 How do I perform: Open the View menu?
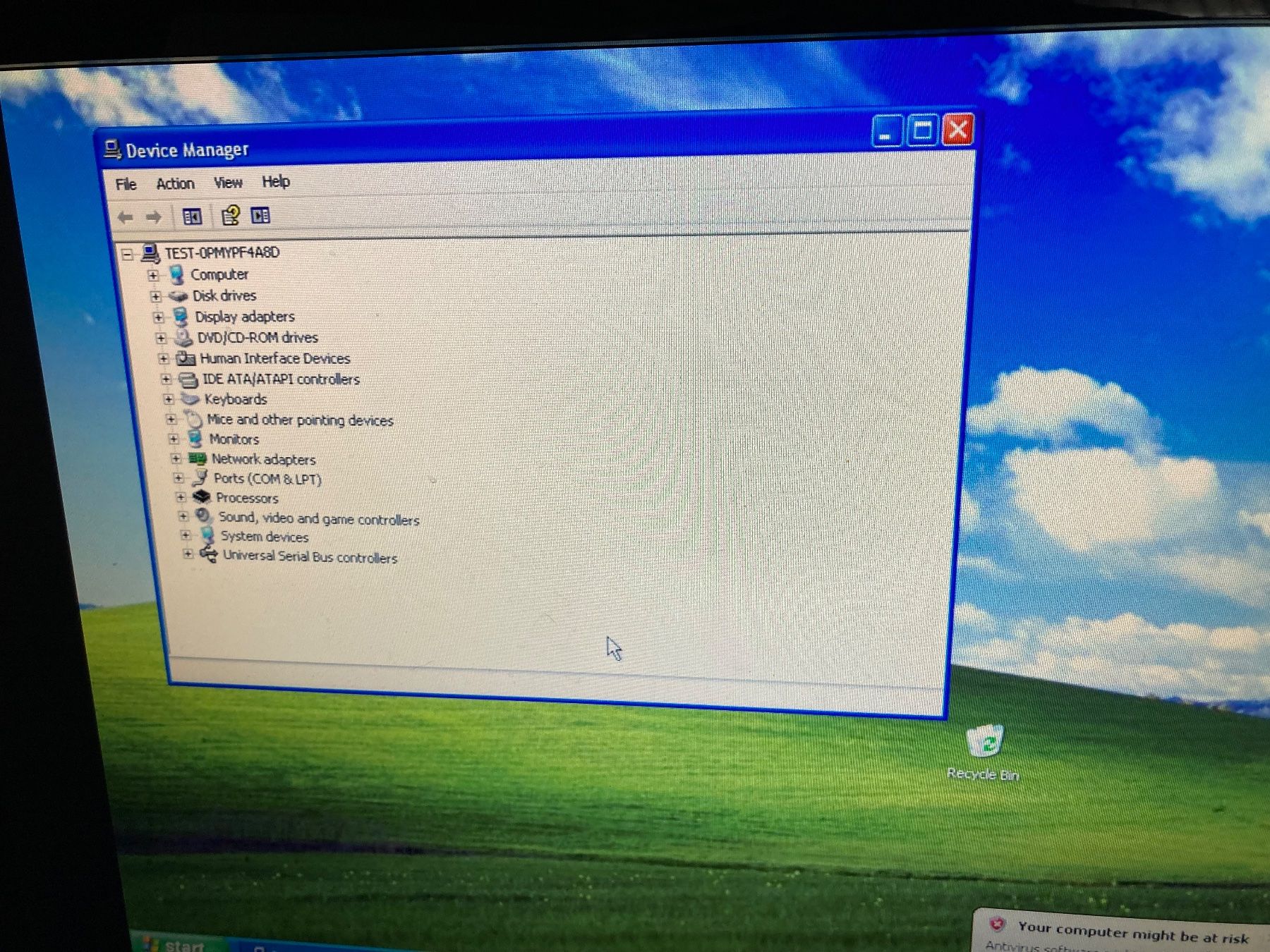(228, 183)
